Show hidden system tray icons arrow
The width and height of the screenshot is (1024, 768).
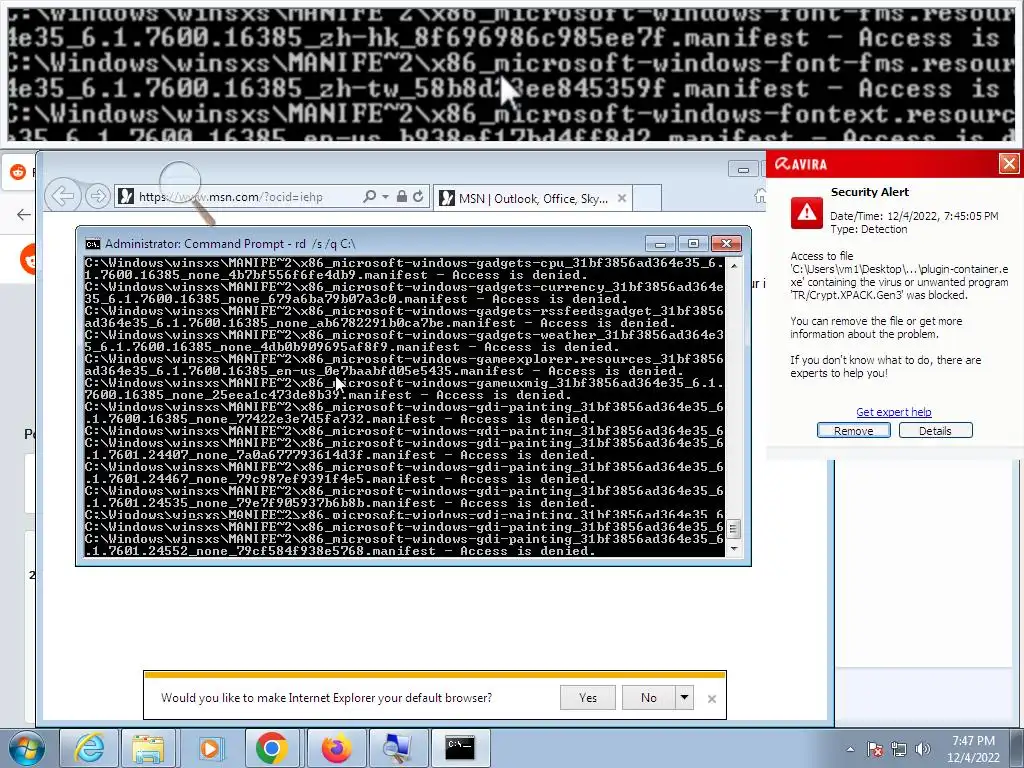click(x=850, y=749)
